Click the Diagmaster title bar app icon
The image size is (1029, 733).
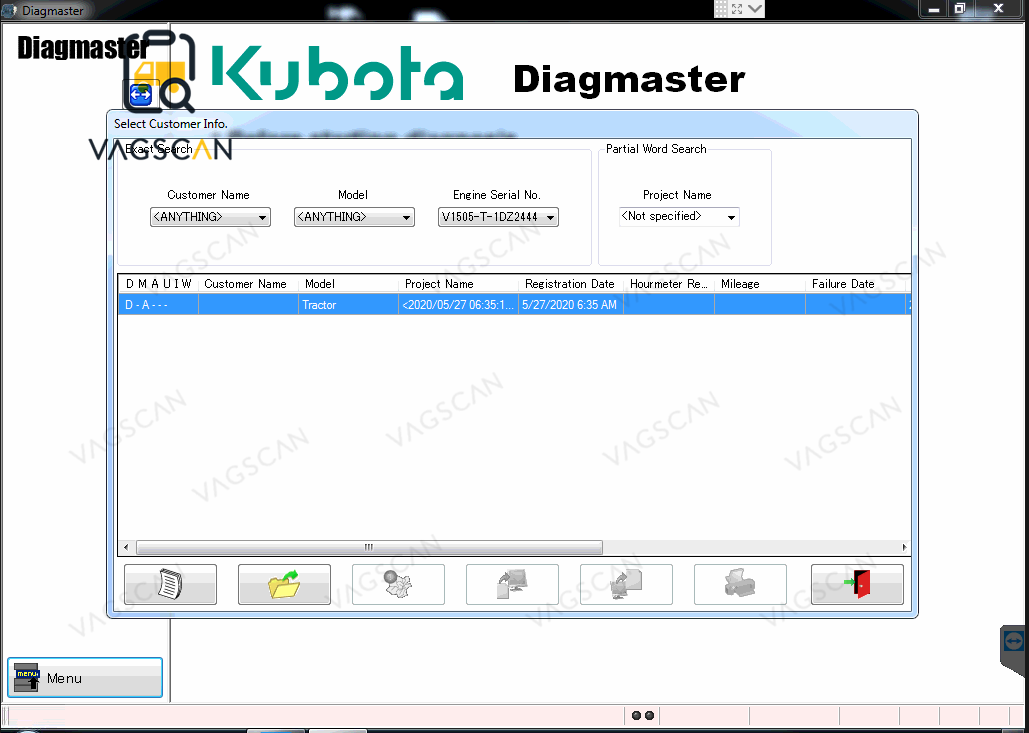tap(9, 10)
